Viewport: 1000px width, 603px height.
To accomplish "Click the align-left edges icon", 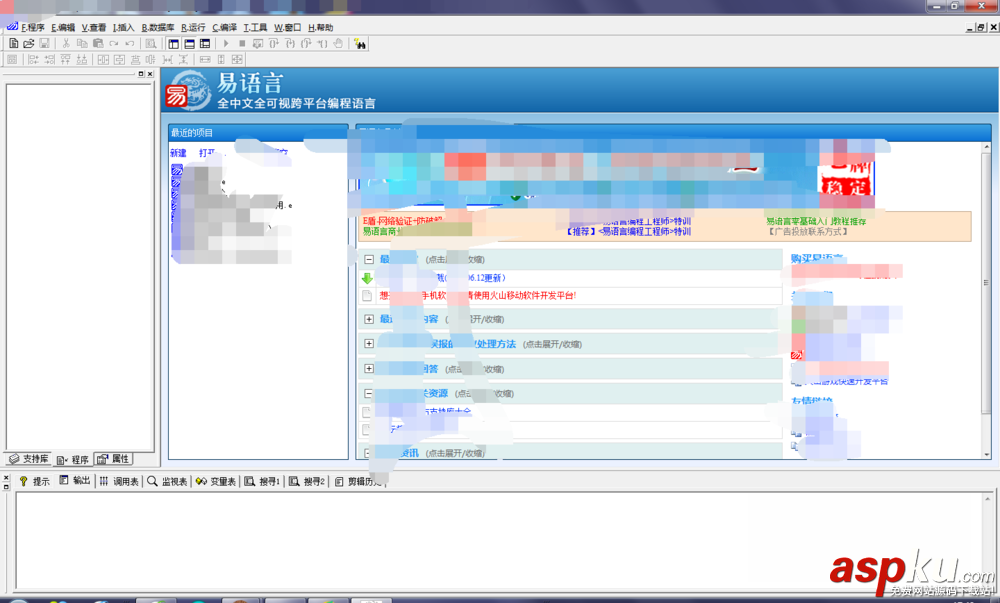I will tap(33, 59).
